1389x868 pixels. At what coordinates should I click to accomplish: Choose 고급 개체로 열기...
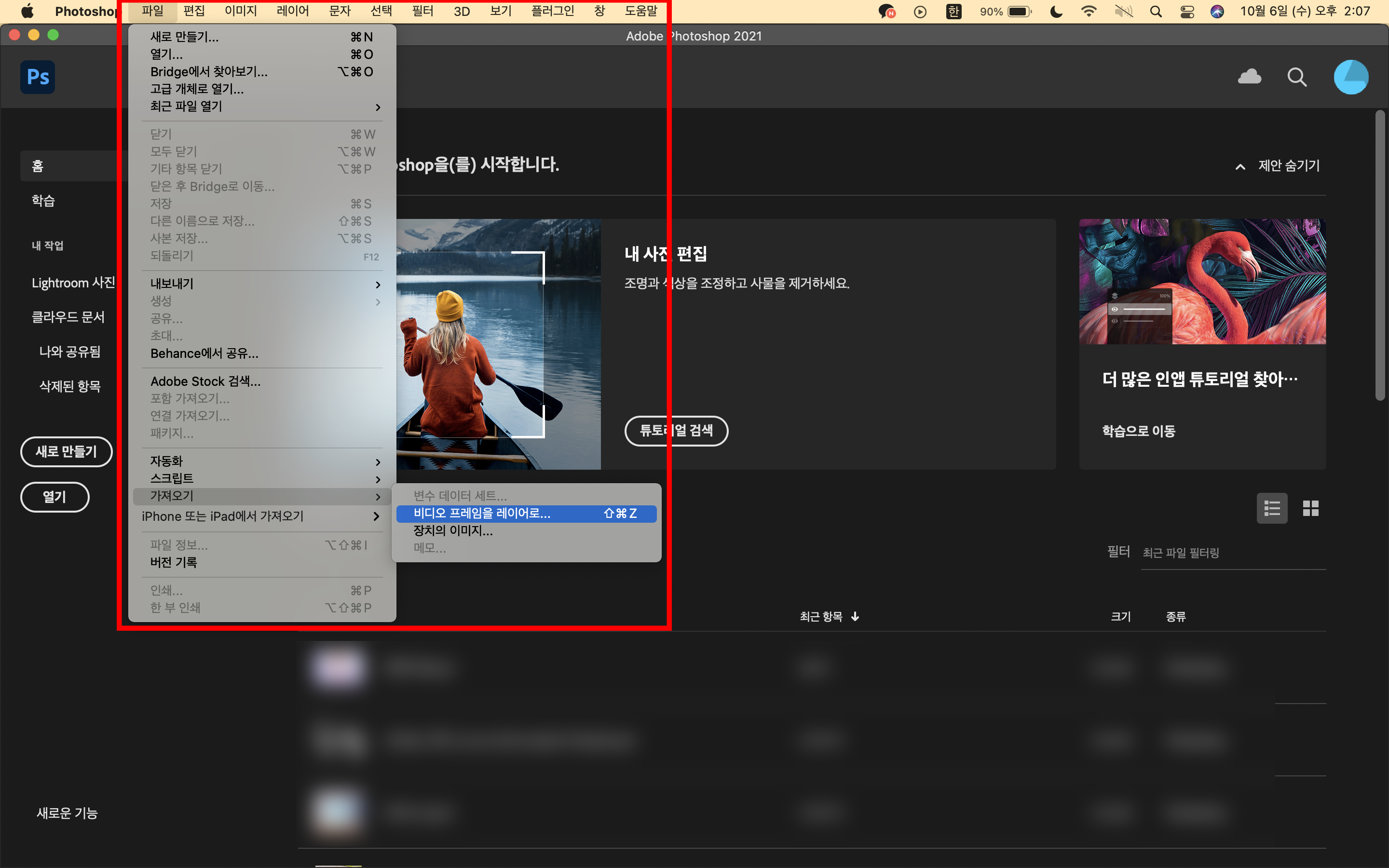click(x=262, y=89)
